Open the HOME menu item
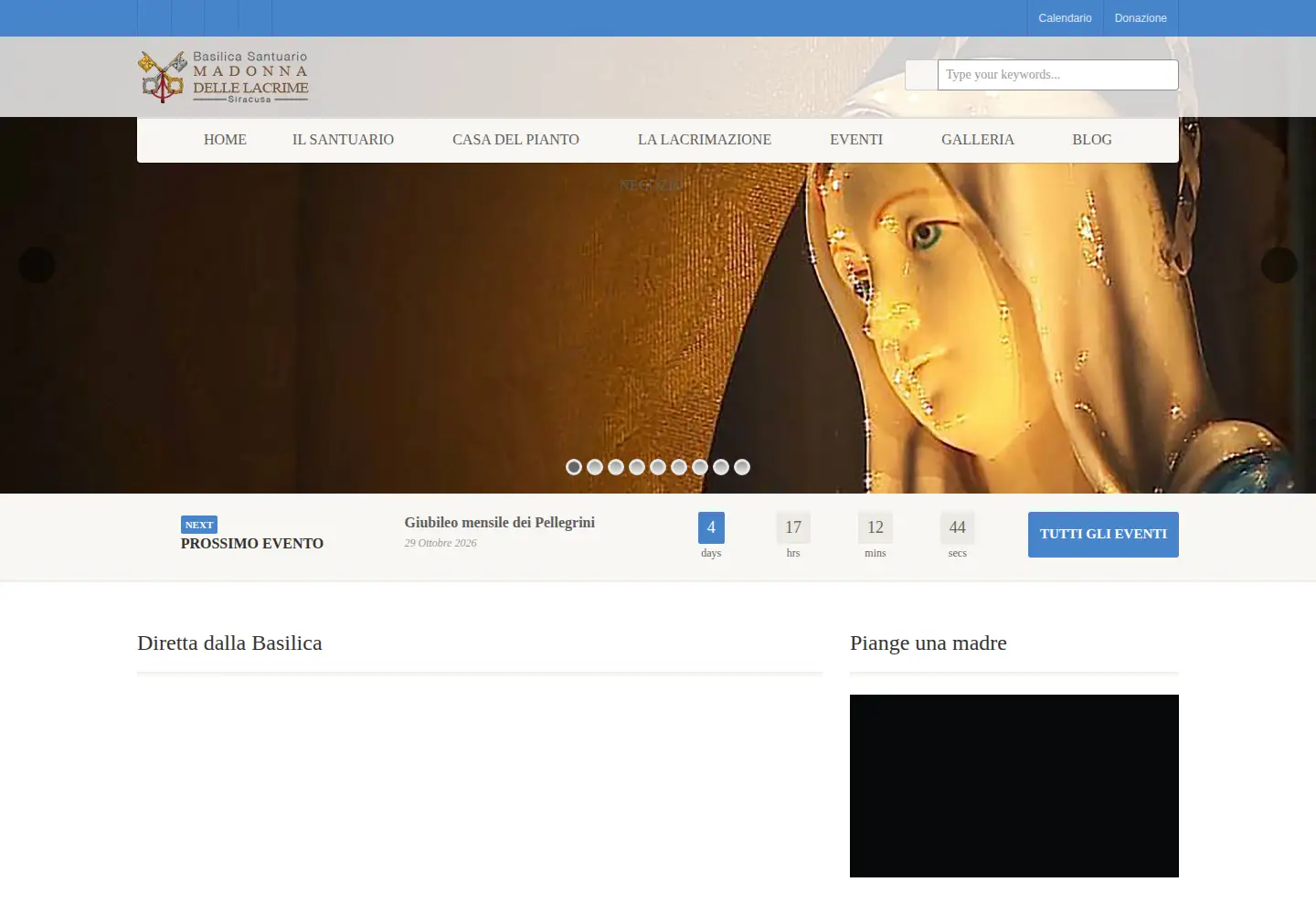The image size is (1316, 914). click(x=225, y=140)
